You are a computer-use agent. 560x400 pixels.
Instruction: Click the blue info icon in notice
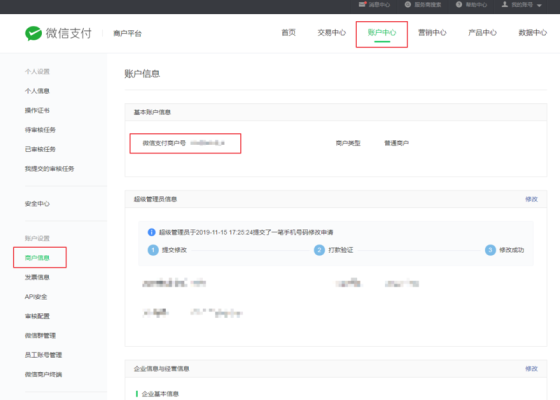tap(151, 232)
